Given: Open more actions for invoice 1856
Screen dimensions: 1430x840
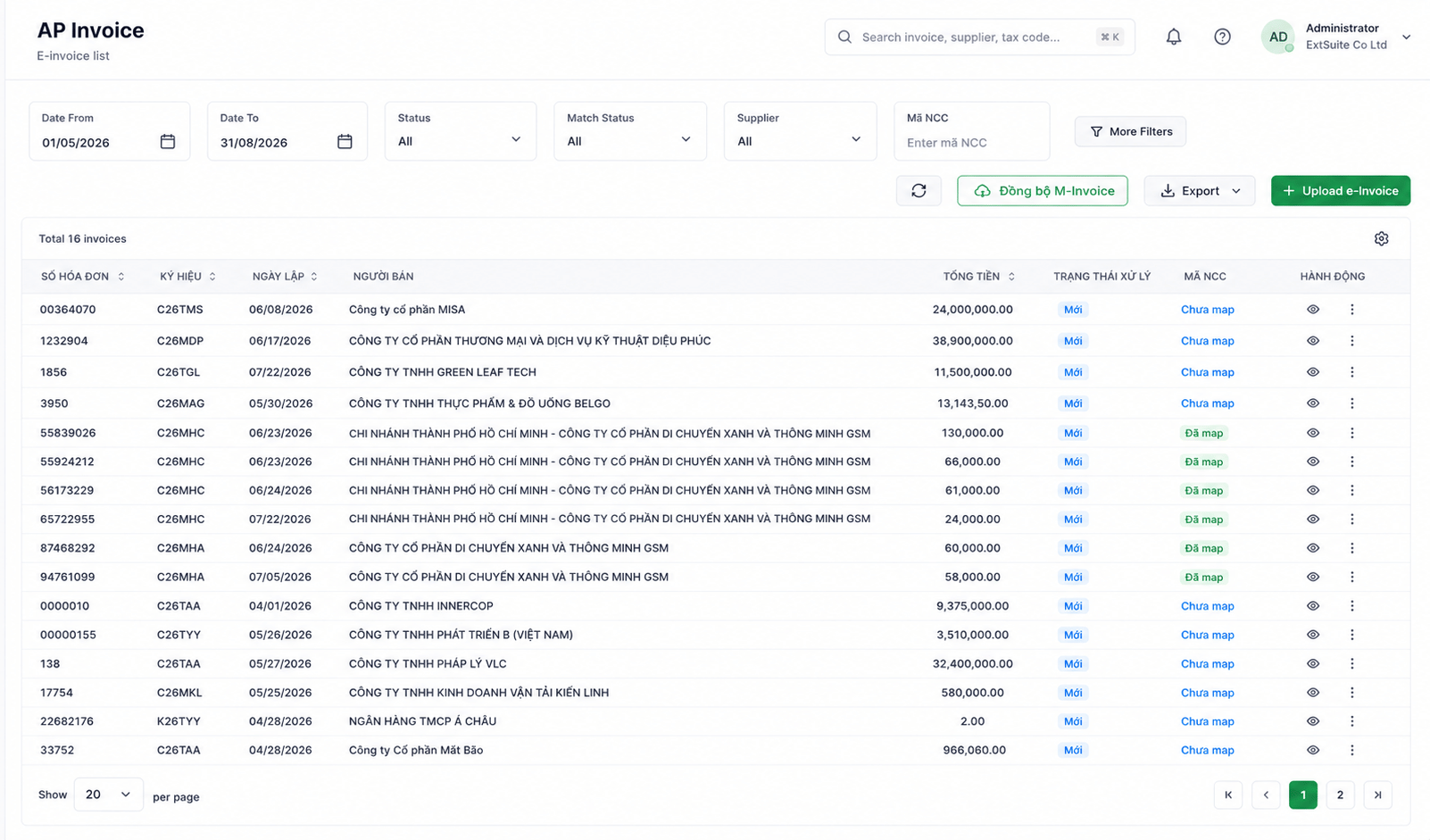Looking at the screenshot, I should tap(1351, 372).
